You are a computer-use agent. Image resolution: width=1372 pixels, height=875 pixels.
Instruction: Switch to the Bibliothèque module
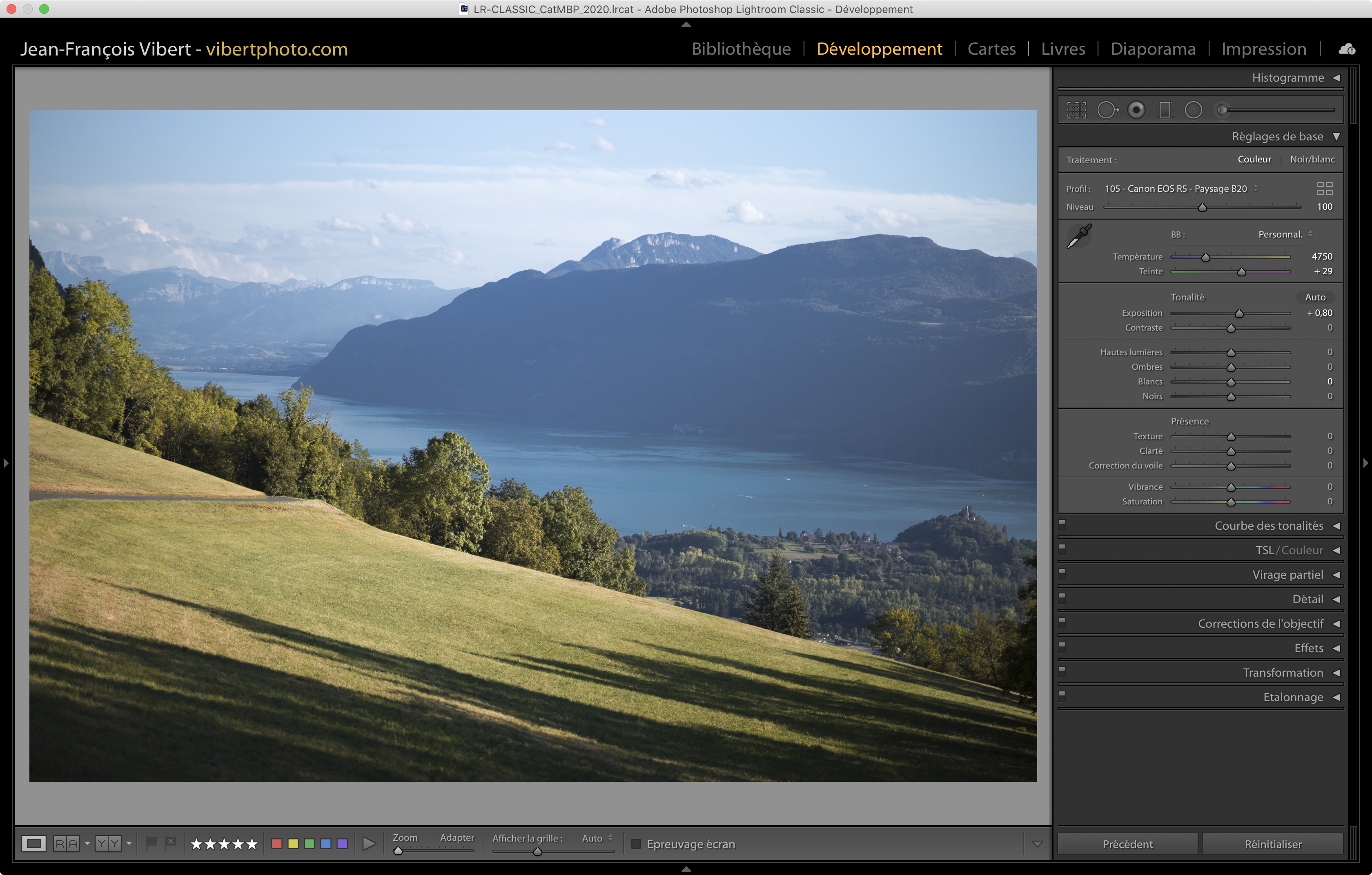pos(741,49)
